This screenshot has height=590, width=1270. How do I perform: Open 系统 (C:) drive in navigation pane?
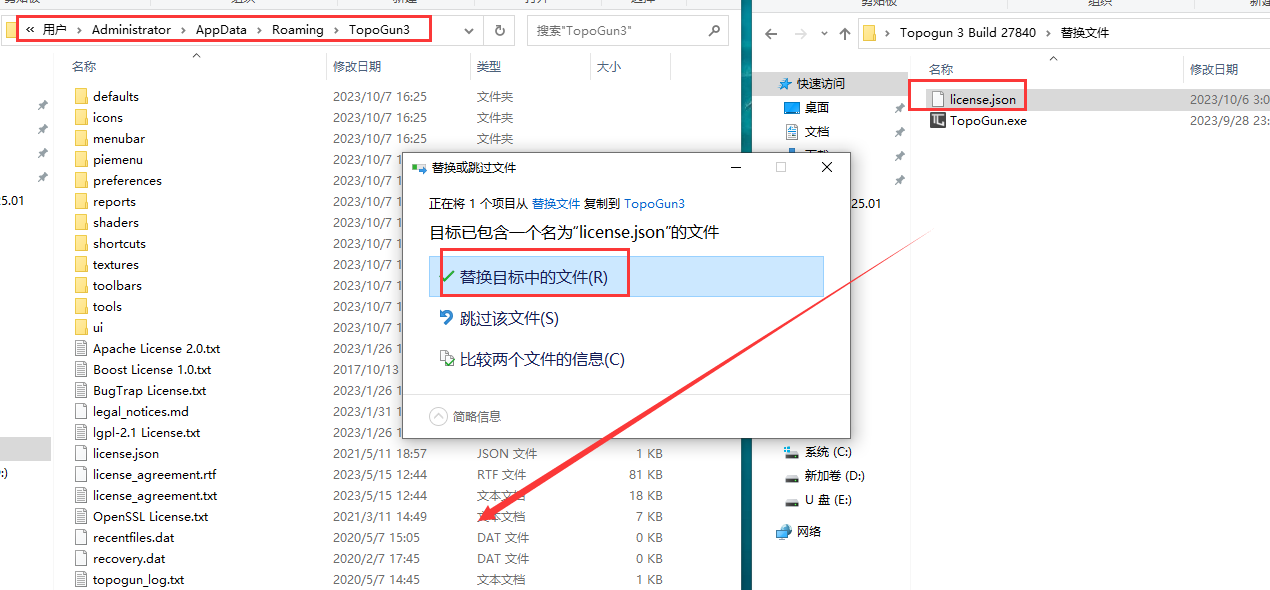(x=828, y=452)
